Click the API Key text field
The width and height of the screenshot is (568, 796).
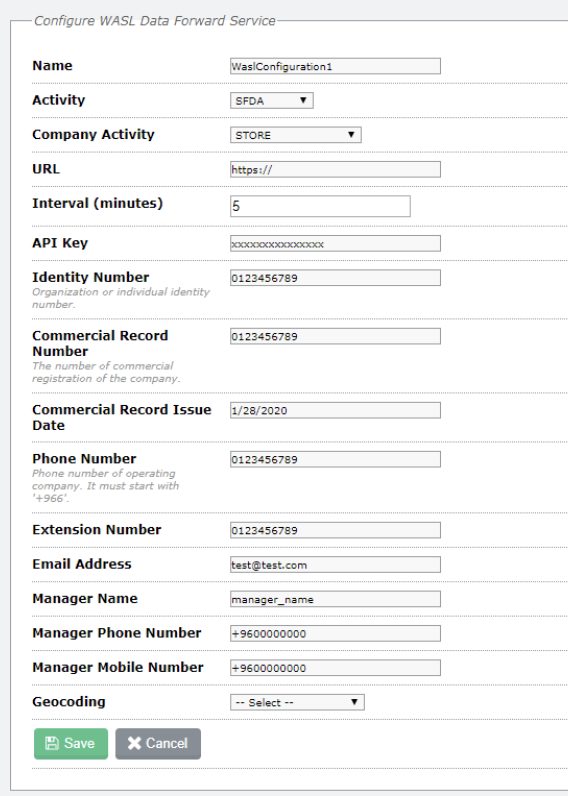click(x=335, y=243)
